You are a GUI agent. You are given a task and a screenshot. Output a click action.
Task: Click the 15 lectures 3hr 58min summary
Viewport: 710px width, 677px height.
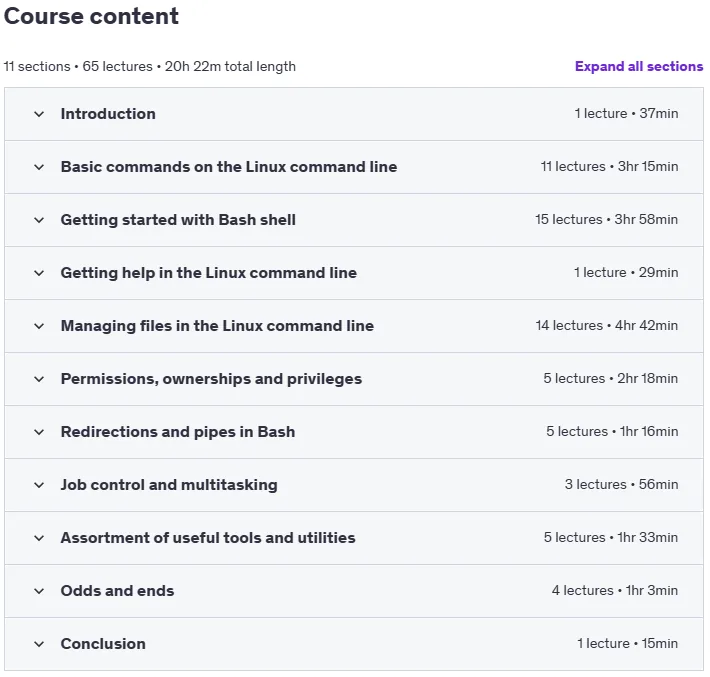pos(606,220)
